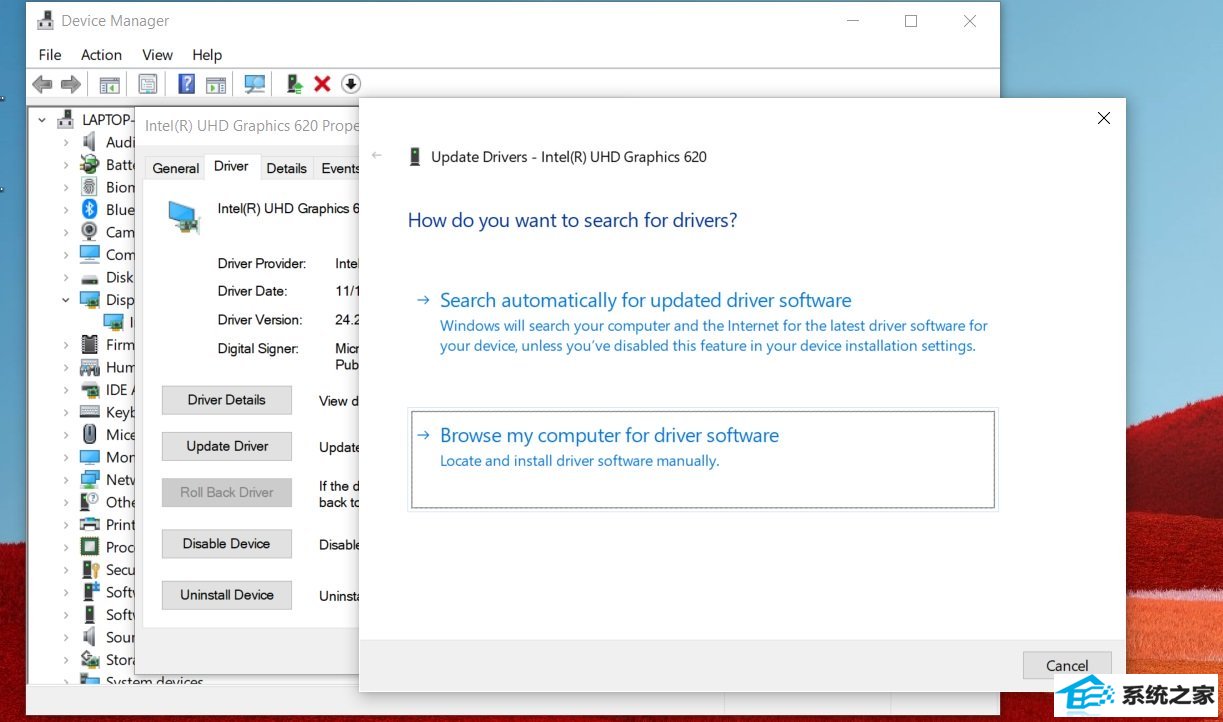Toggle the action pane toolbar icon
The image size is (1223, 722).
click(x=216, y=85)
